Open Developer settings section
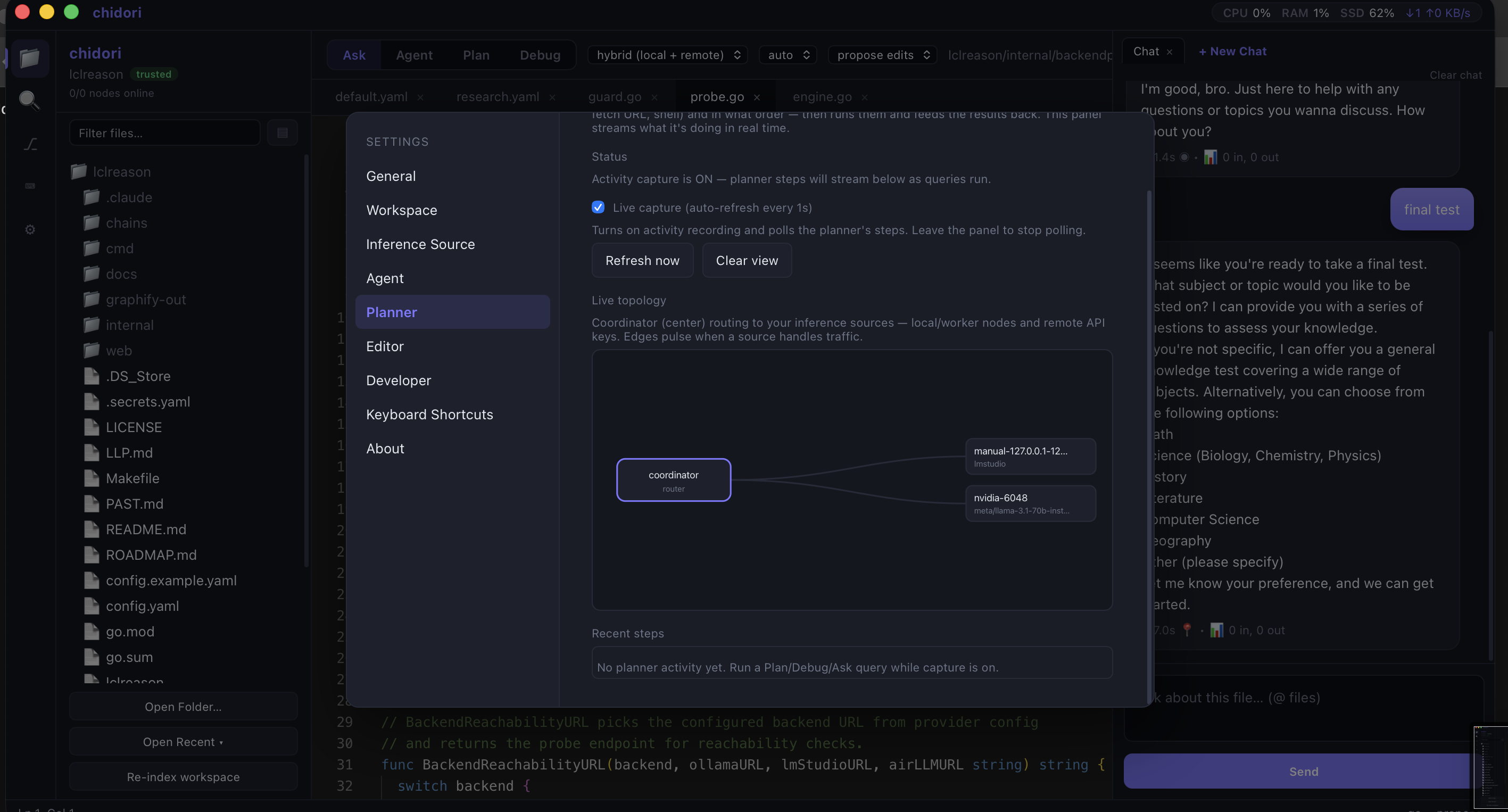 452,380
